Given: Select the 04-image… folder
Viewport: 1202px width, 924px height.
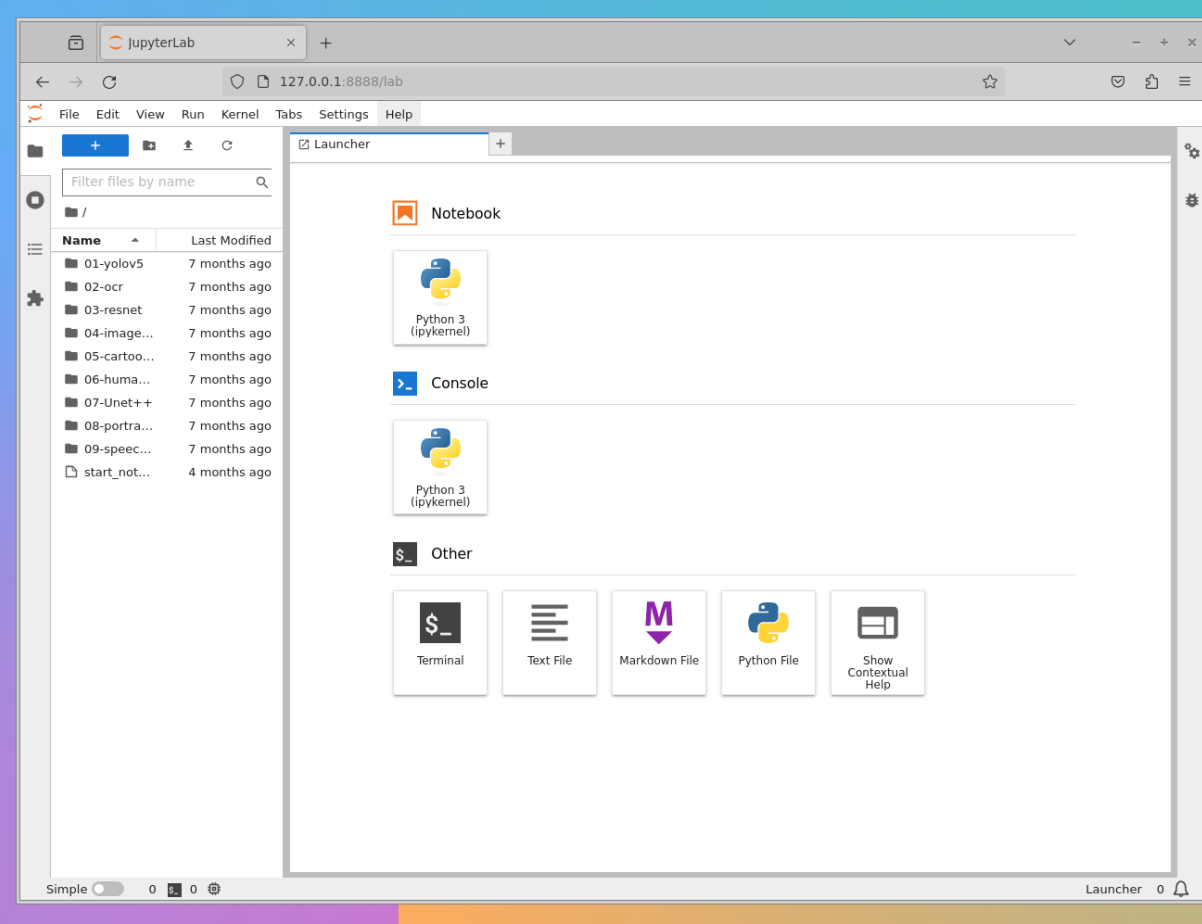Looking at the screenshot, I should tap(167, 333).
